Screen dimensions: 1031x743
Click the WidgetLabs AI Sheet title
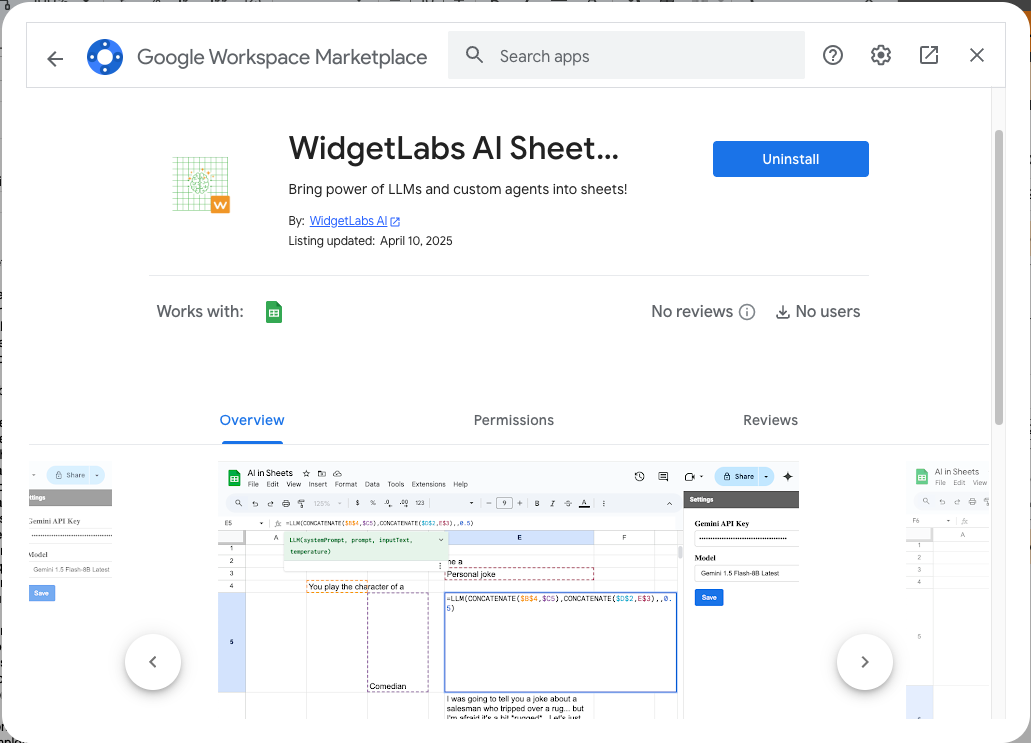[x=454, y=149]
